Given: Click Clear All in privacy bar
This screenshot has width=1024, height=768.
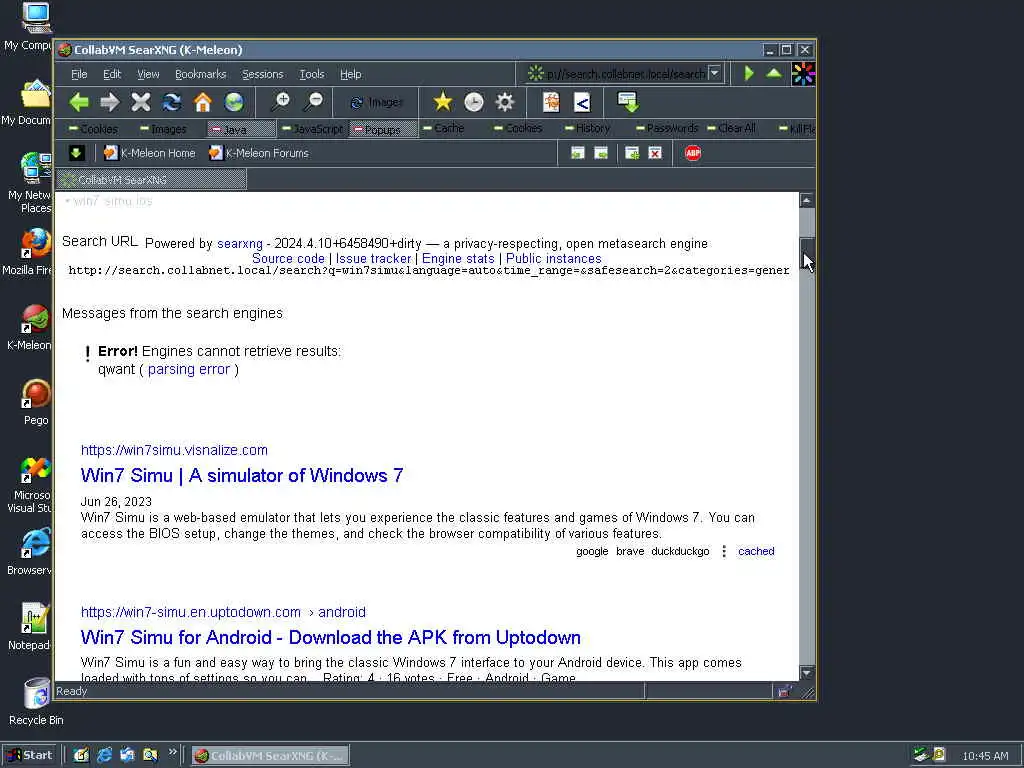Looking at the screenshot, I should point(731,128).
